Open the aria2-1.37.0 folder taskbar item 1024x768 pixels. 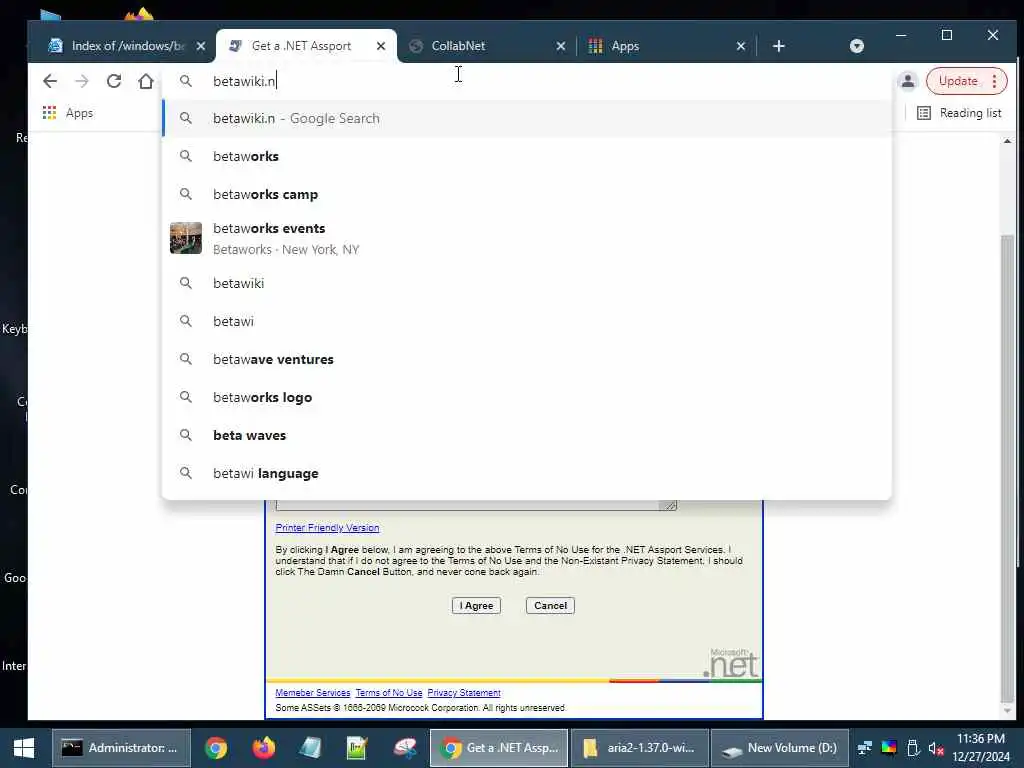(639, 748)
